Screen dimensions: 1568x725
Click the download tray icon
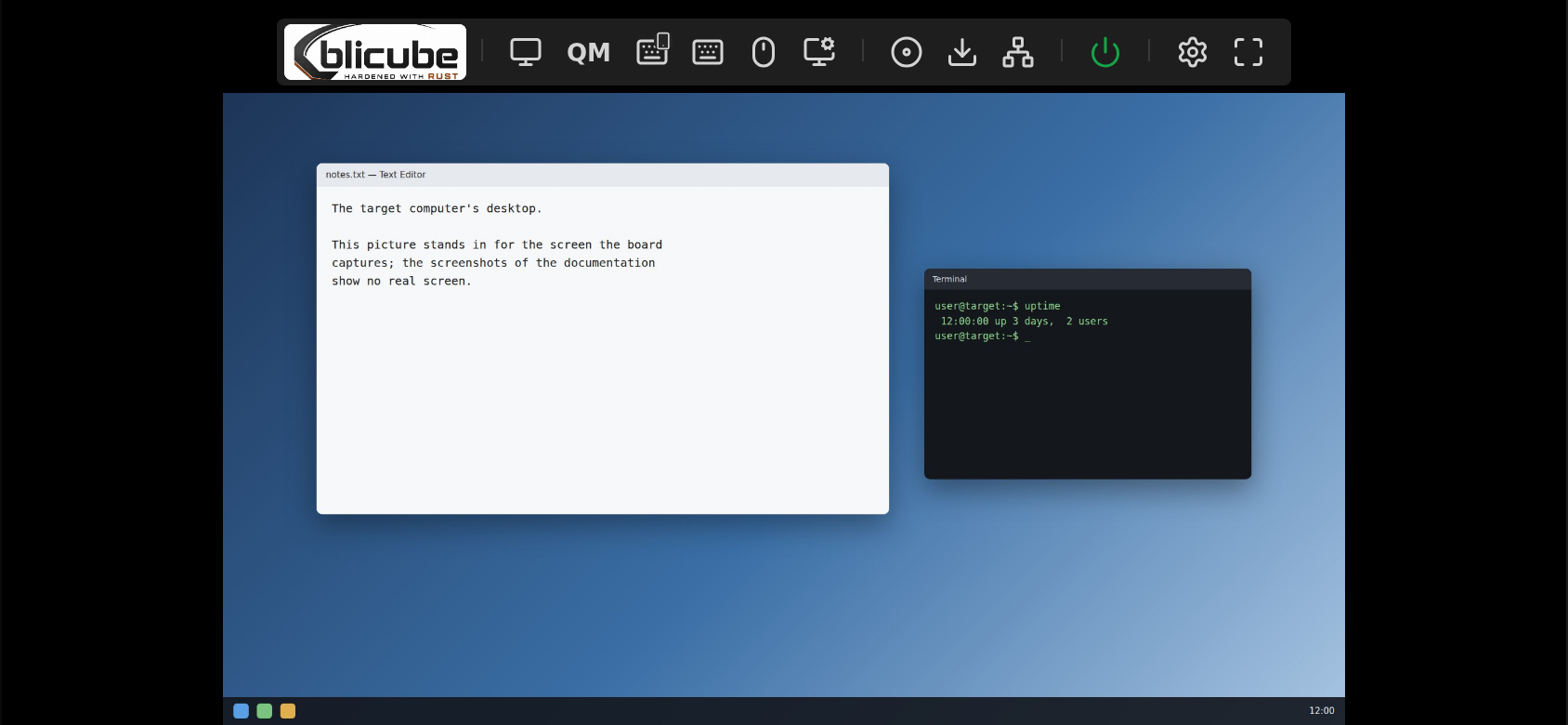tap(962, 52)
